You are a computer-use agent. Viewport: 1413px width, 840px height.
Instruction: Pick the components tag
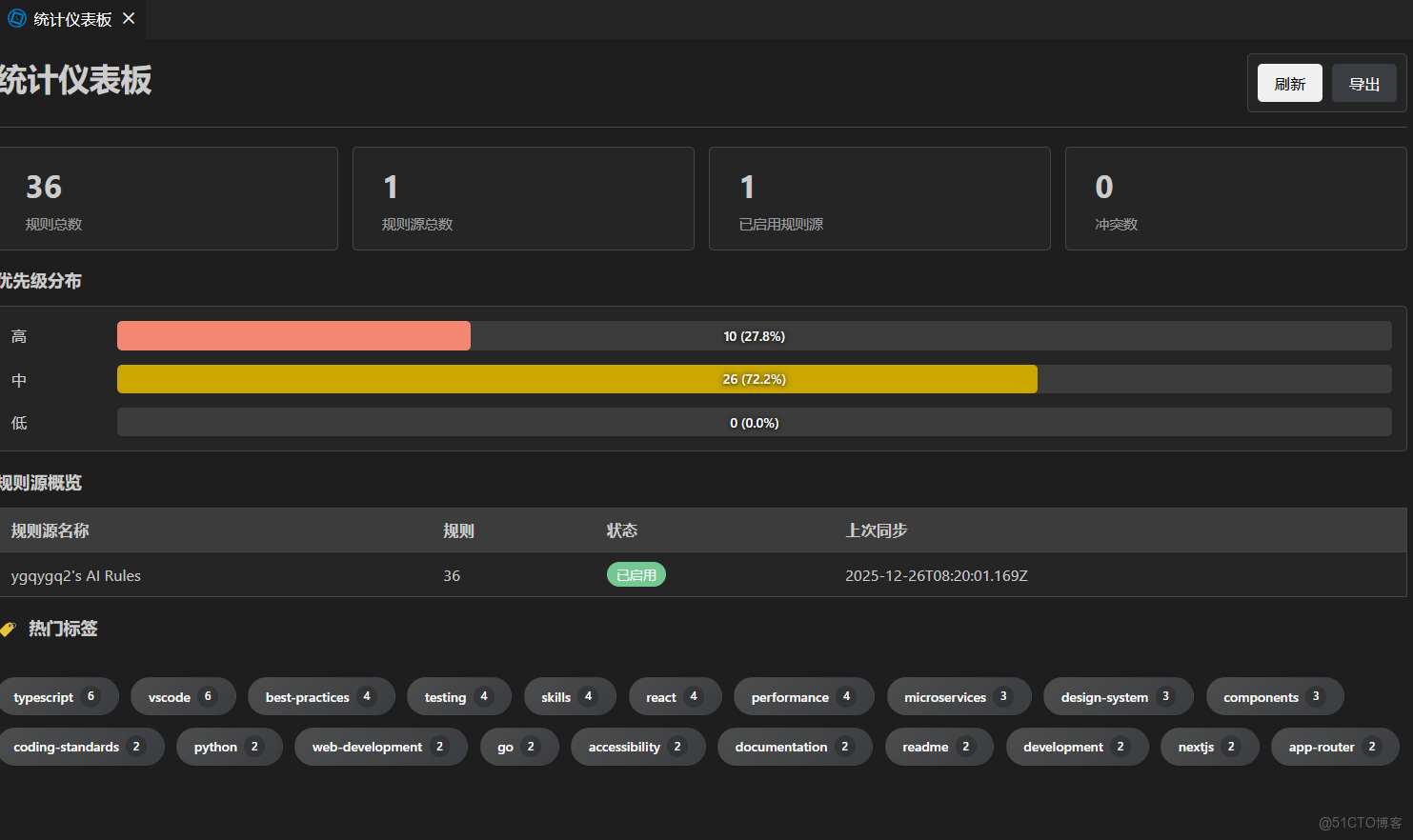coord(1275,696)
